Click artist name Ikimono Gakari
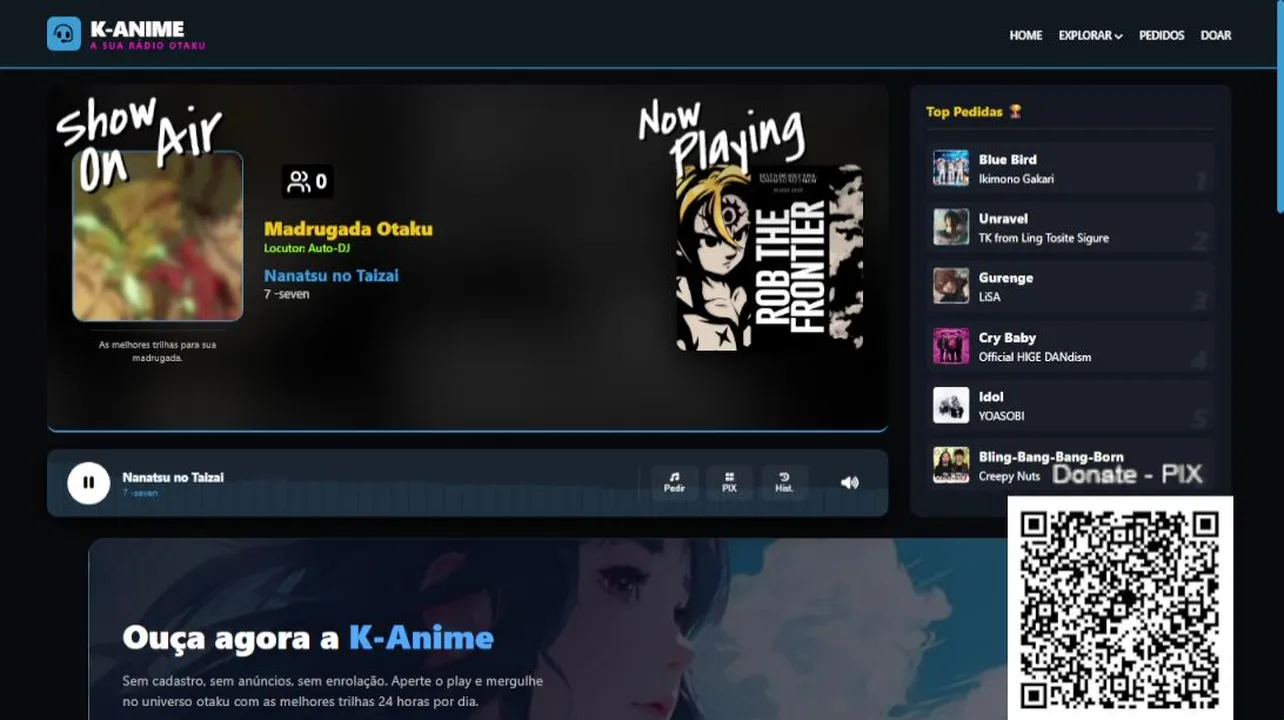 [1016, 179]
